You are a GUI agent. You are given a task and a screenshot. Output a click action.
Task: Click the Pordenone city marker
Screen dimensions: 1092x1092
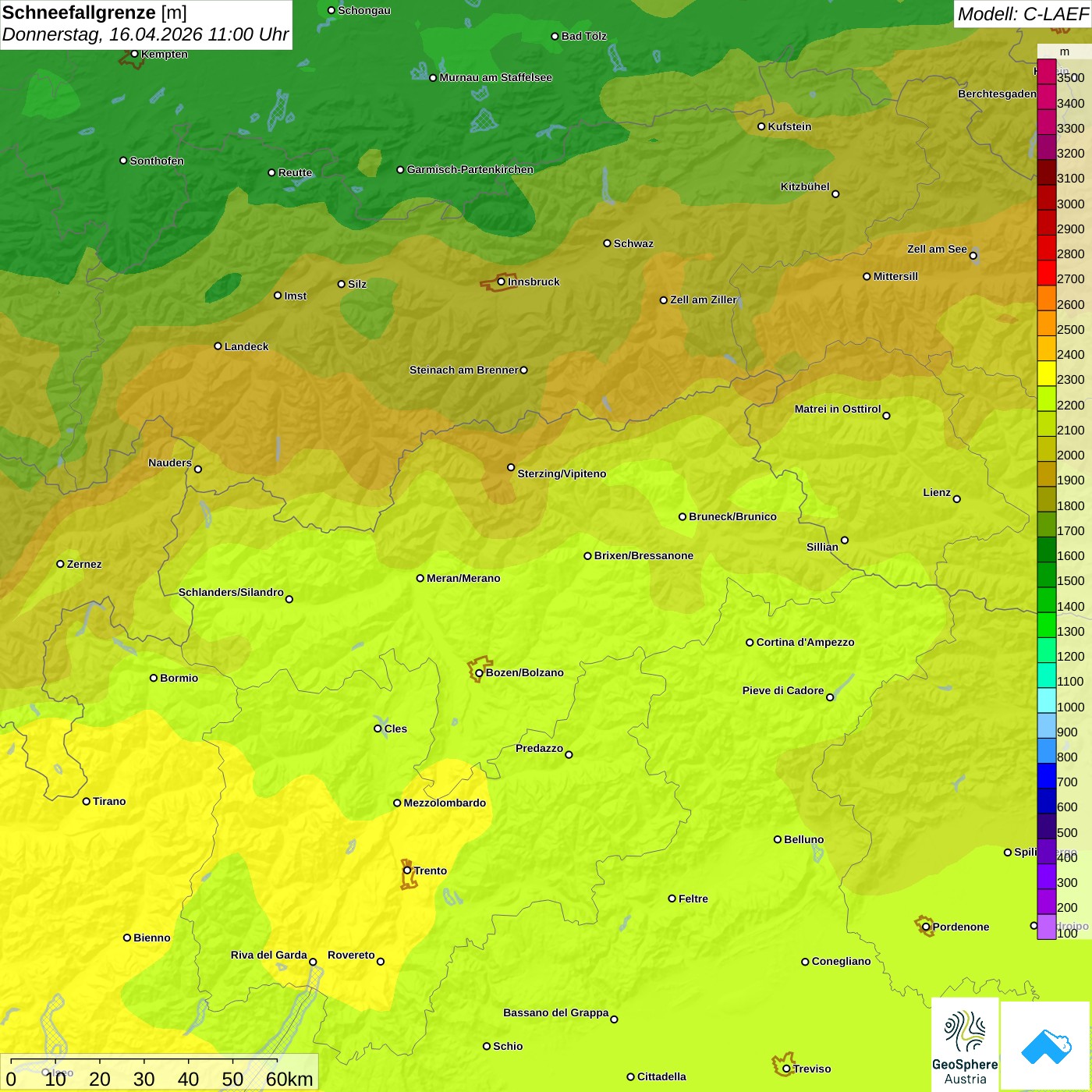point(926,927)
